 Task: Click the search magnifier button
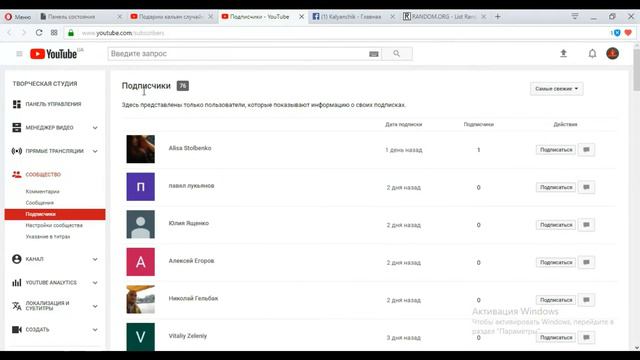(x=396, y=53)
